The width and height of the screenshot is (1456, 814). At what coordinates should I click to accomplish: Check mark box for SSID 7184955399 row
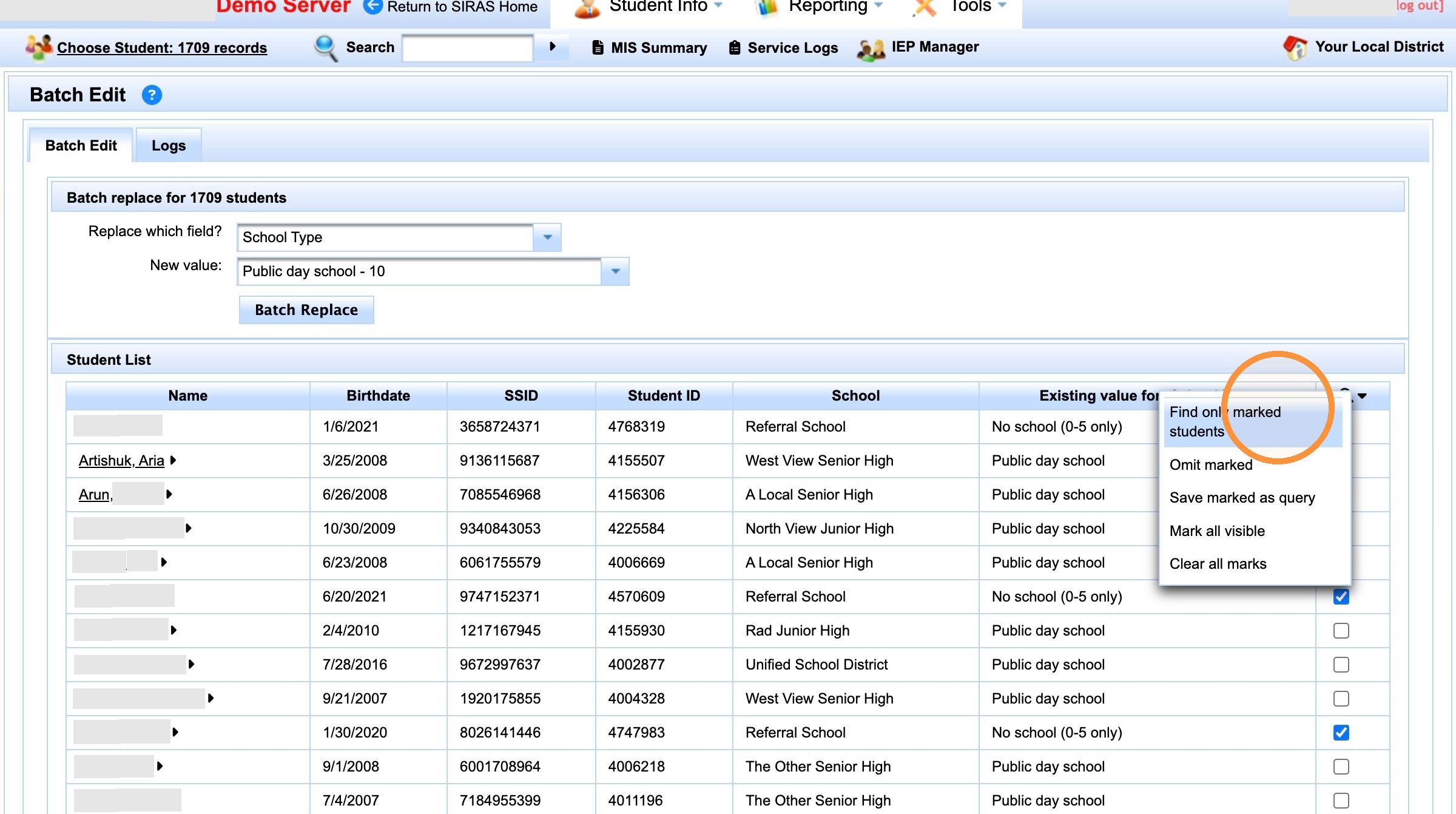(1341, 801)
